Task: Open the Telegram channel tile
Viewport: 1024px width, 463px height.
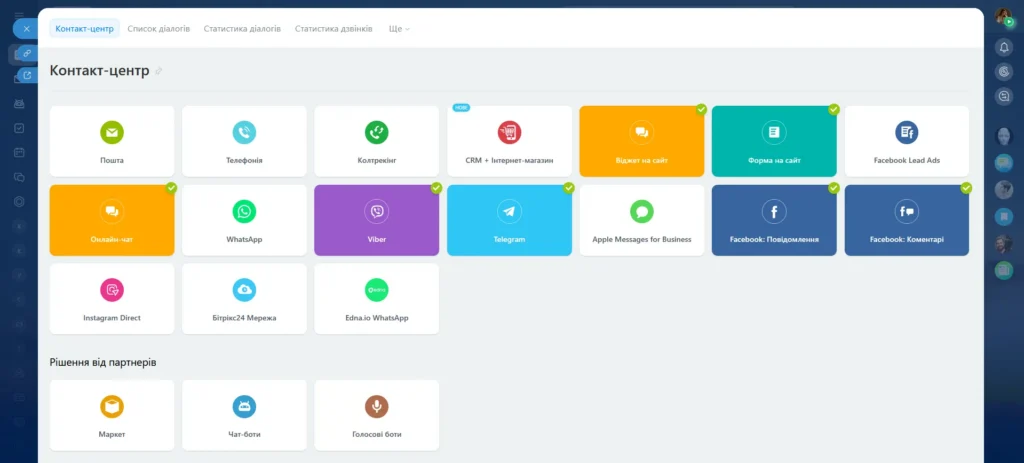Action: [x=509, y=220]
